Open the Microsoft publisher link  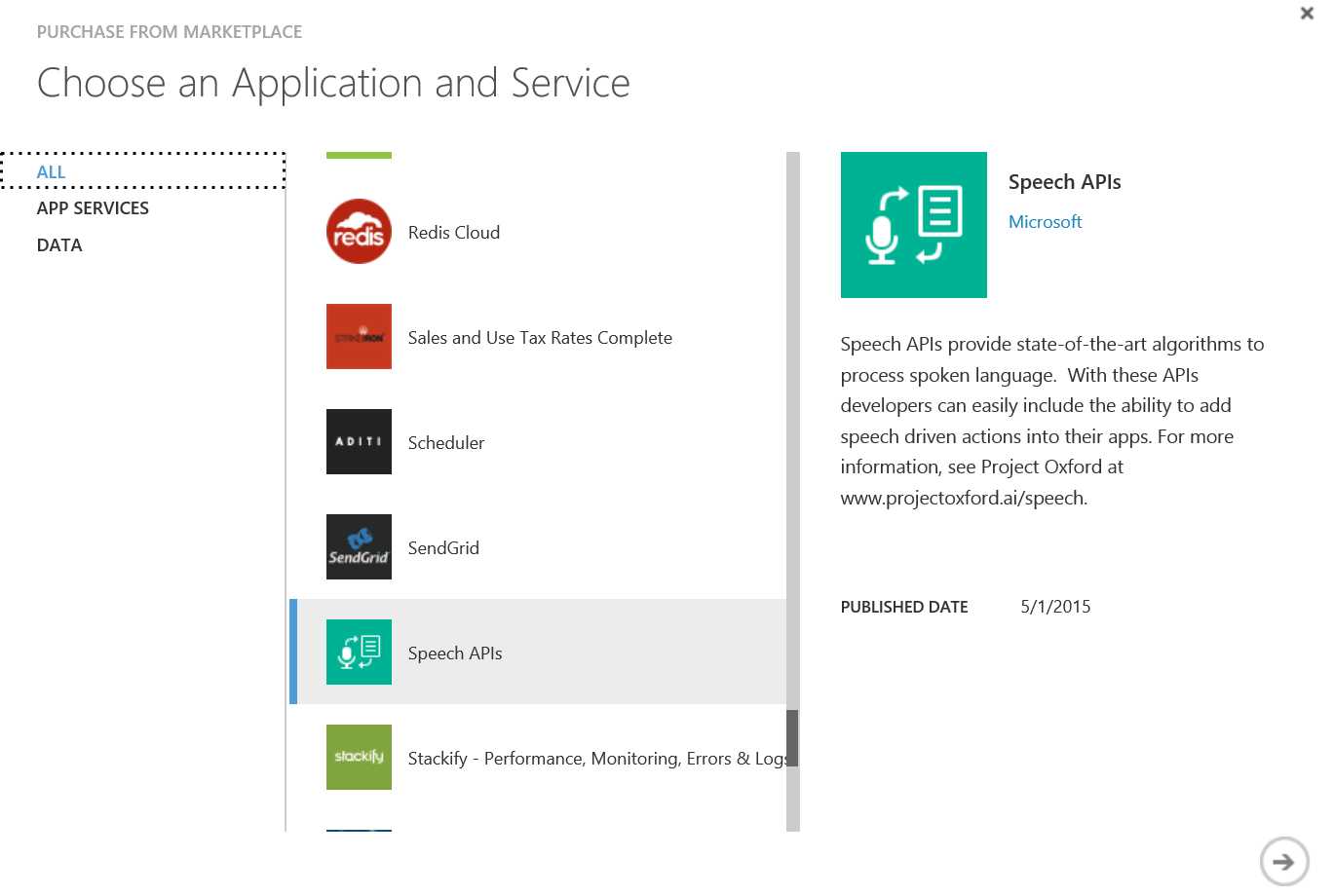click(x=1045, y=222)
